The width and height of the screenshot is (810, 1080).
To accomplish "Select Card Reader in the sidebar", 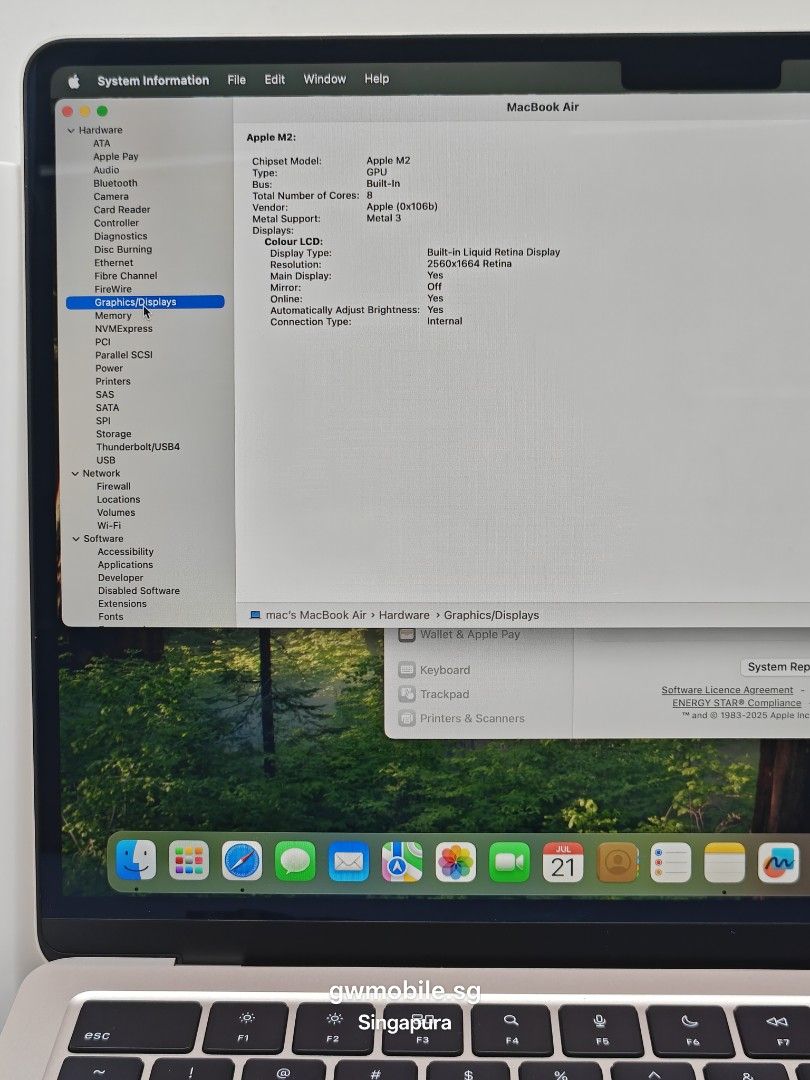I will [122, 209].
